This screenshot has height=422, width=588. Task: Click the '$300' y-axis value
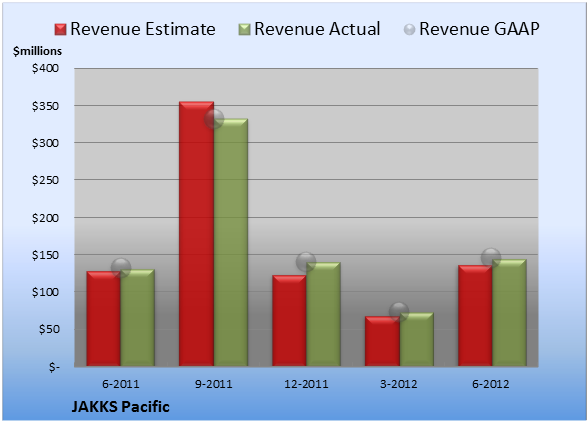45,143
